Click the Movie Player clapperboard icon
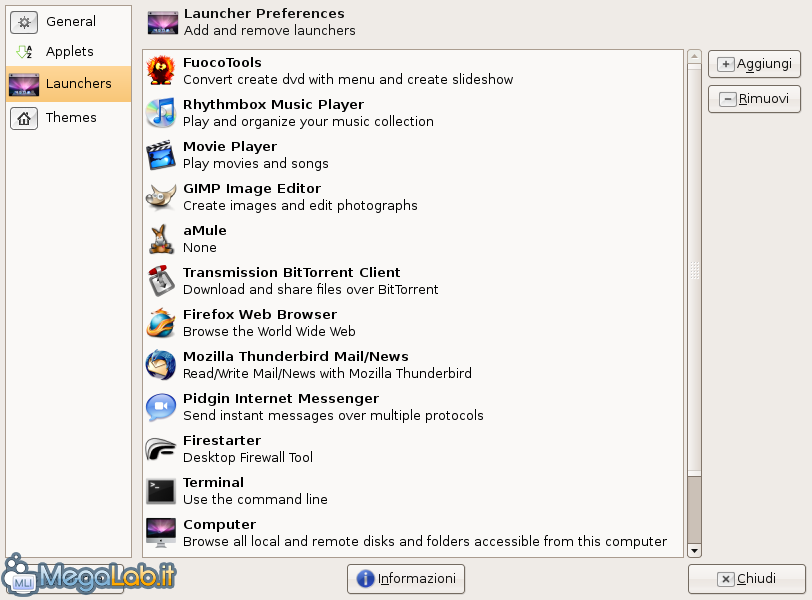Viewport: 812px width, 600px height. click(x=161, y=154)
